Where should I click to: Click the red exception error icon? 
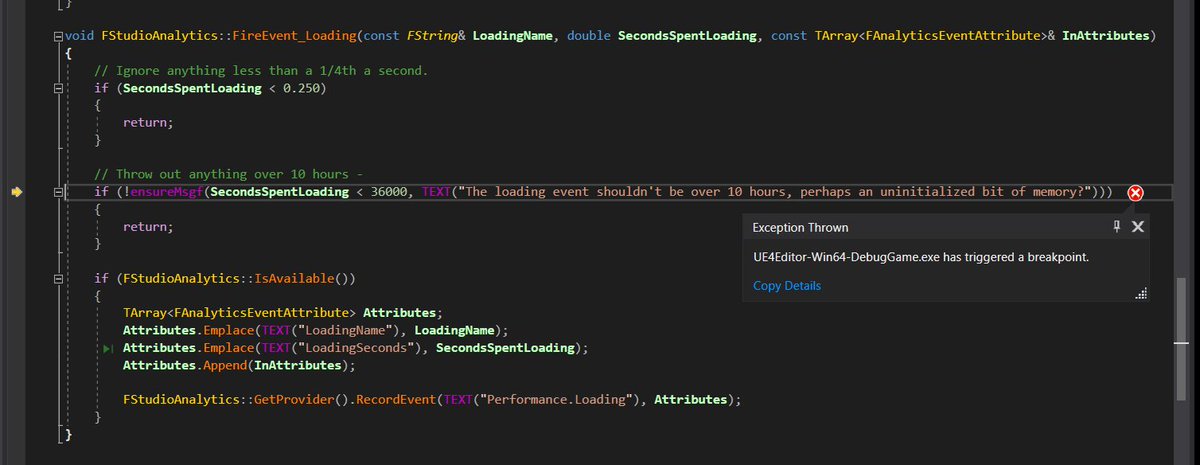(1136, 193)
